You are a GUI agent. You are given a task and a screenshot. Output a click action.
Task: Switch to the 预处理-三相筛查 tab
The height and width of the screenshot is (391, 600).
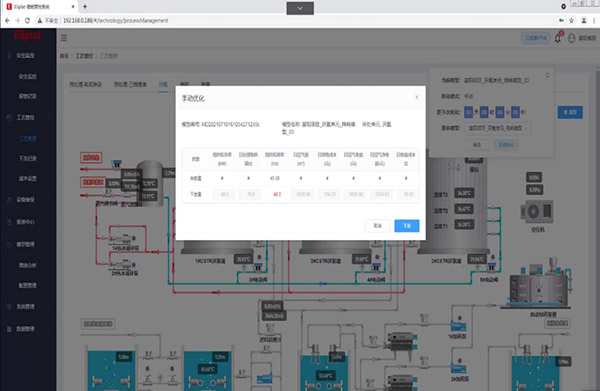tap(130, 84)
